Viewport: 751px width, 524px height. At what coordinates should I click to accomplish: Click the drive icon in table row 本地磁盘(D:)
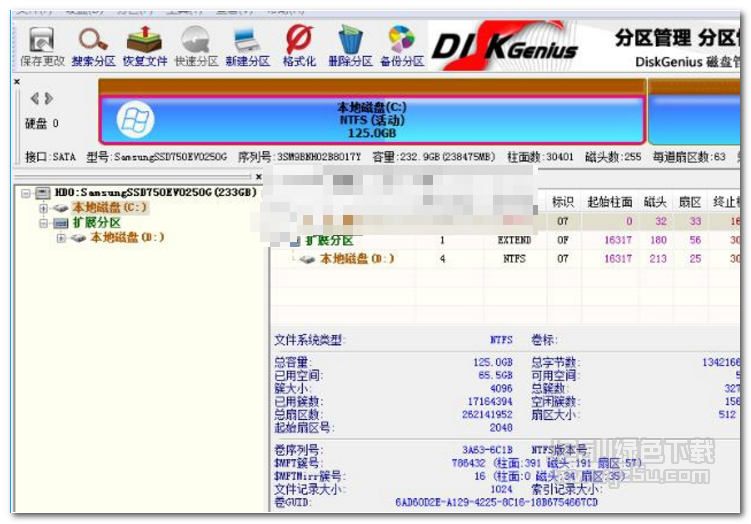pyautogui.click(x=307, y=259)
